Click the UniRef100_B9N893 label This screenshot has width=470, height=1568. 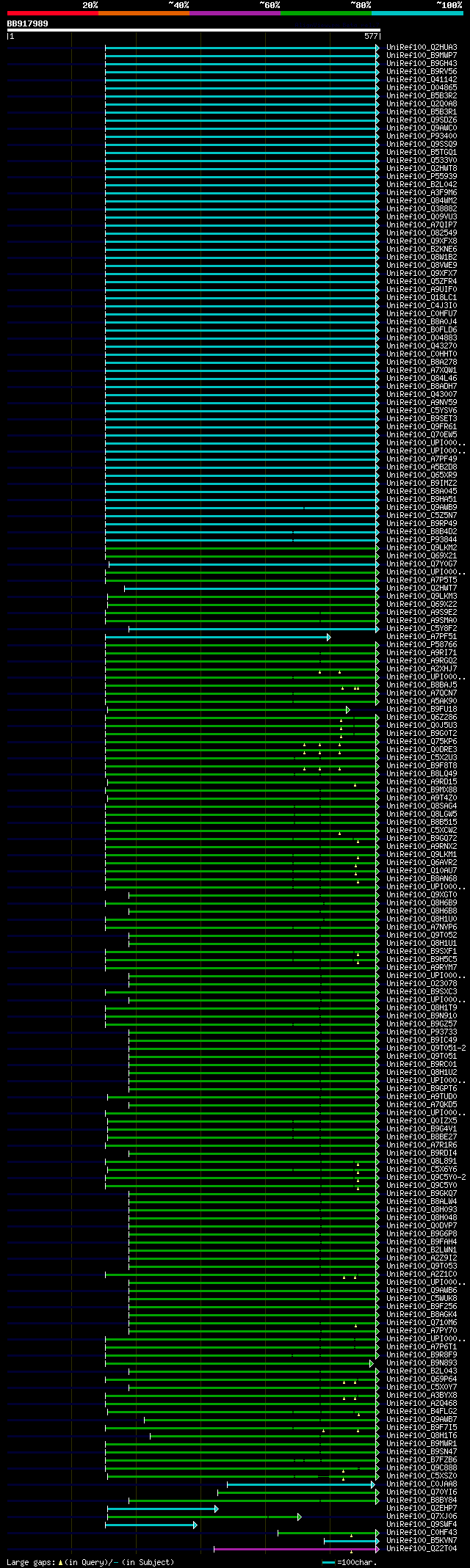422,1363
